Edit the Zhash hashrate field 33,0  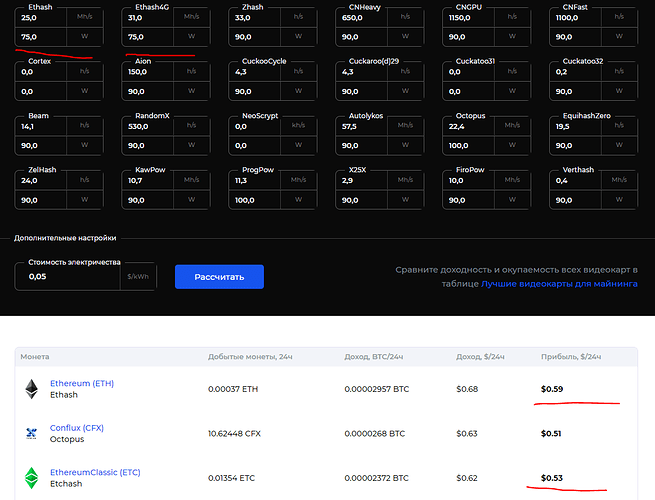tap(255, 18)
